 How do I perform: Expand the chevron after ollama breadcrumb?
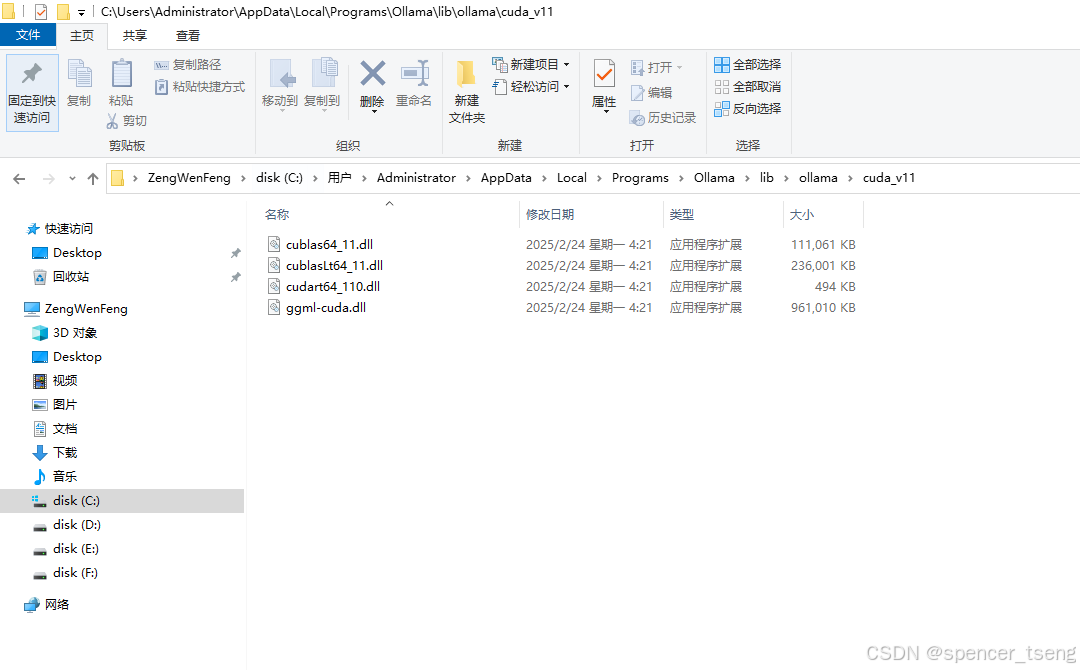(x=851, y=178)
